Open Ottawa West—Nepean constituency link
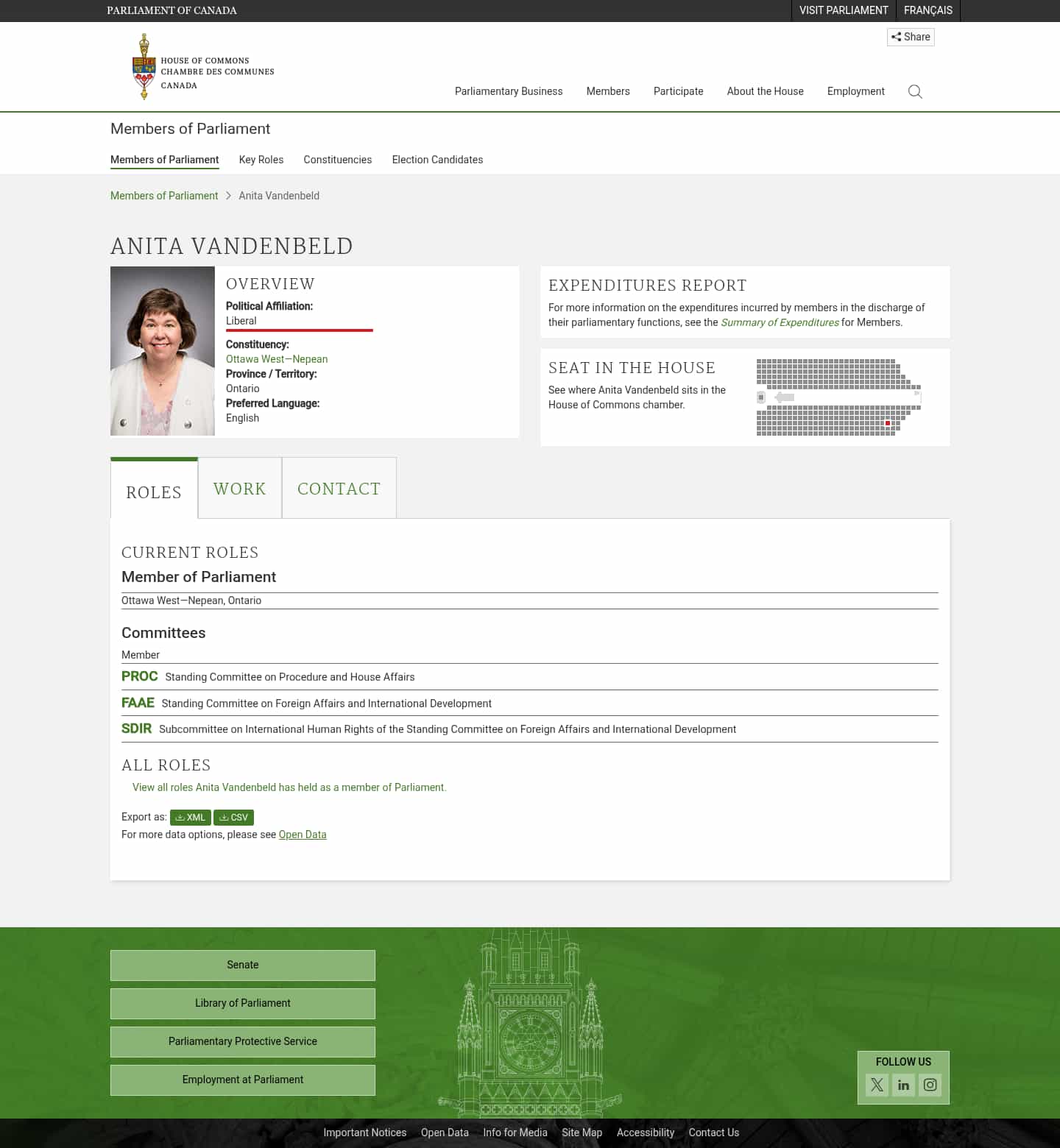1060x1148 pixels. pyautogui.click(x=277, y=359)
